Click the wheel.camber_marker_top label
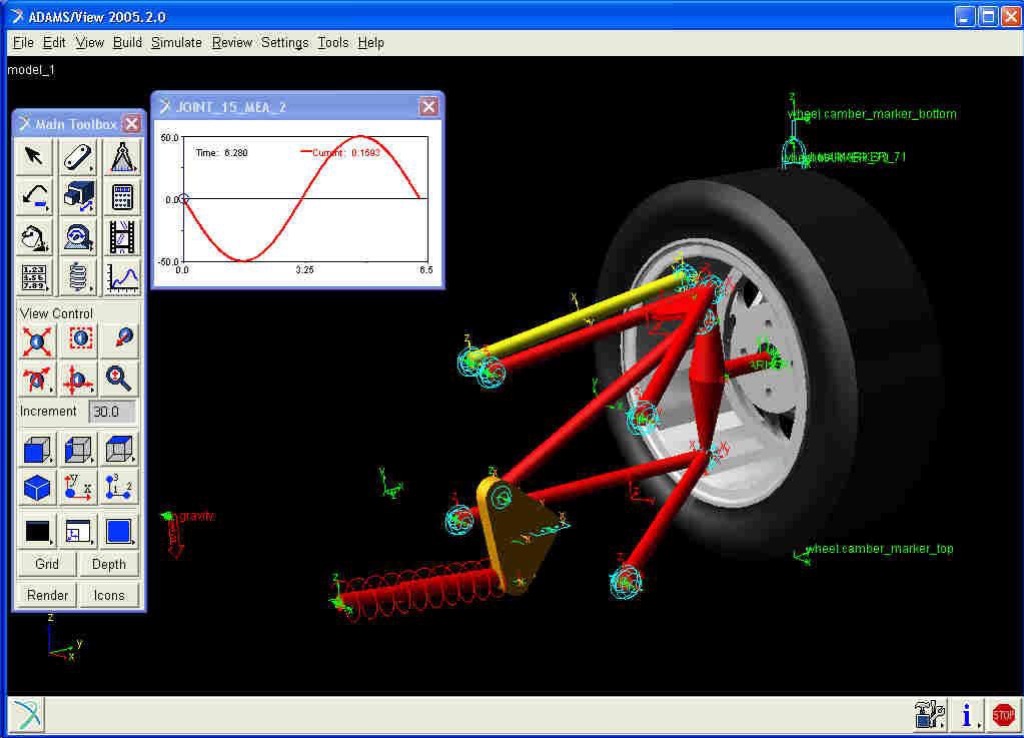 pyautogui.click(x=880, y=549)
